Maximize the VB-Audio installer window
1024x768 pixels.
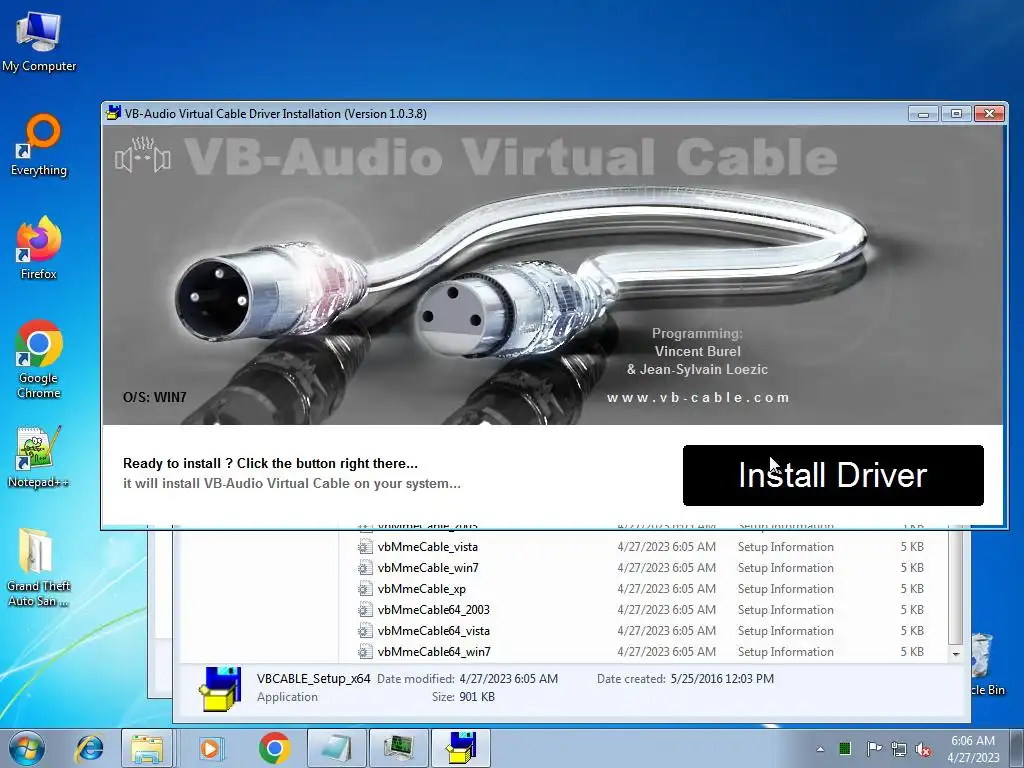point(956,114)
